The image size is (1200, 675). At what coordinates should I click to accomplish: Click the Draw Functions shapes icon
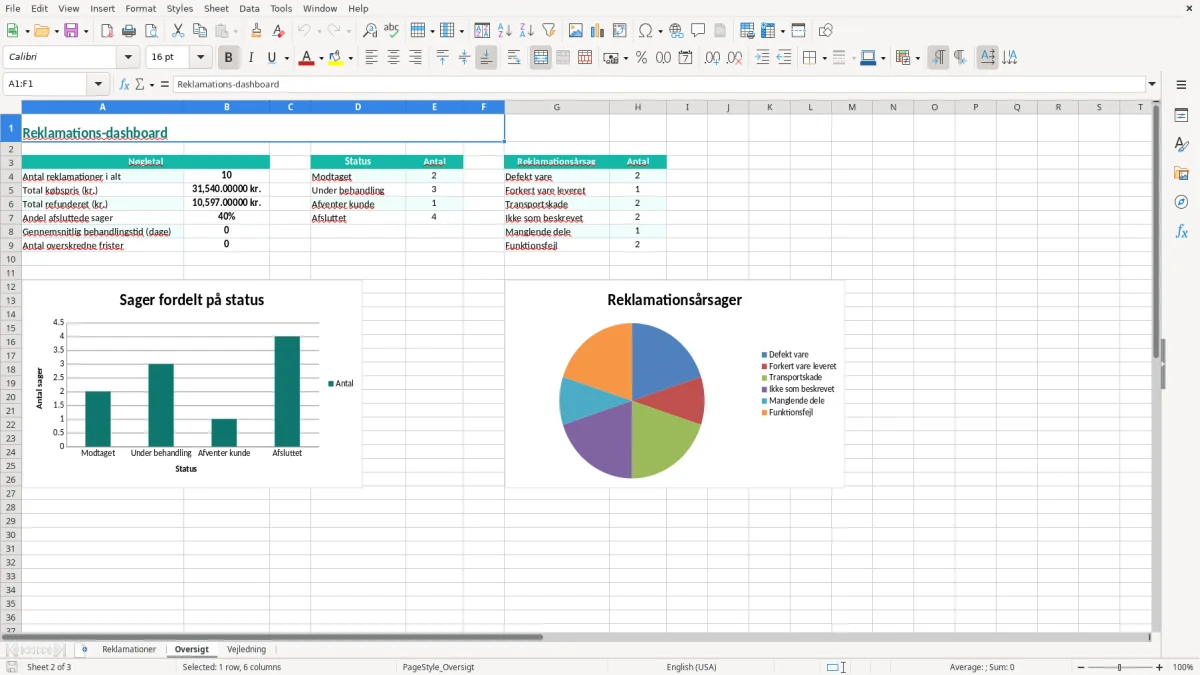pos(826,31)
